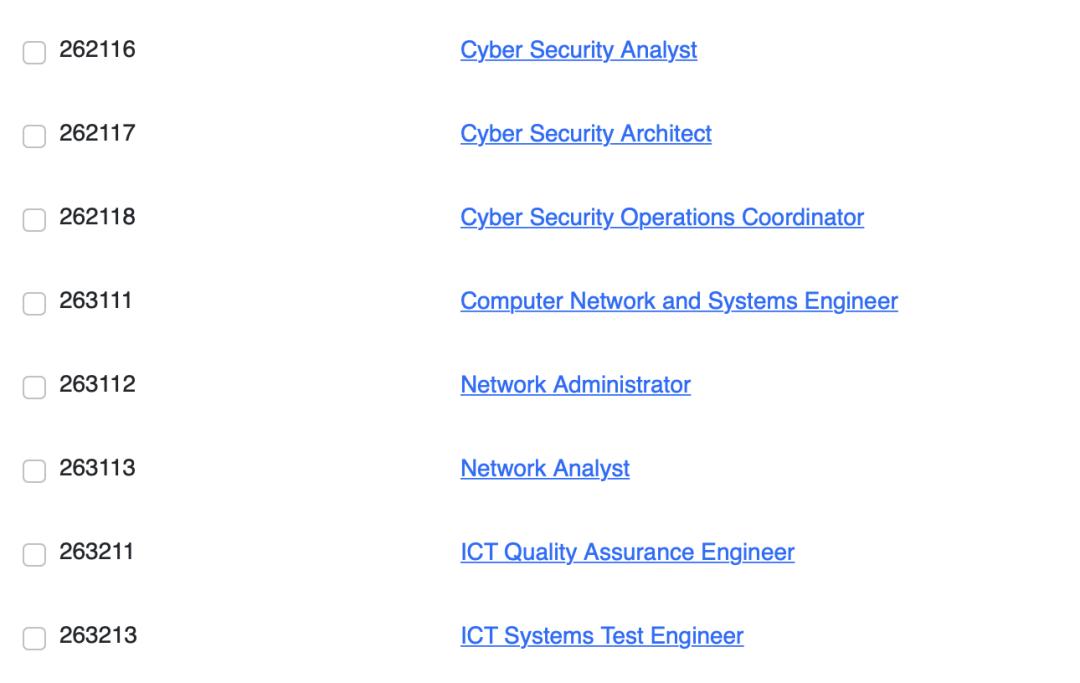
Task: Open the Network Administrator link
Action: pyautogui.click(x=575, y=385)
